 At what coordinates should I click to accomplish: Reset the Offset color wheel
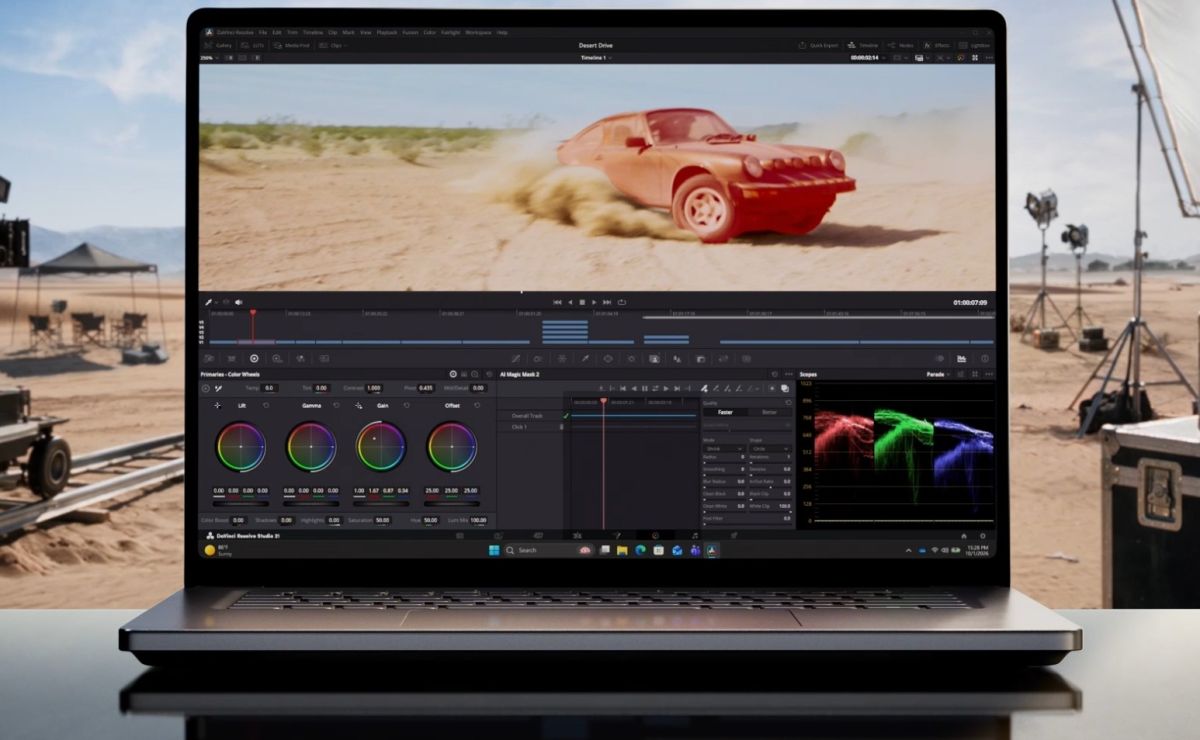tap(477, 405)
